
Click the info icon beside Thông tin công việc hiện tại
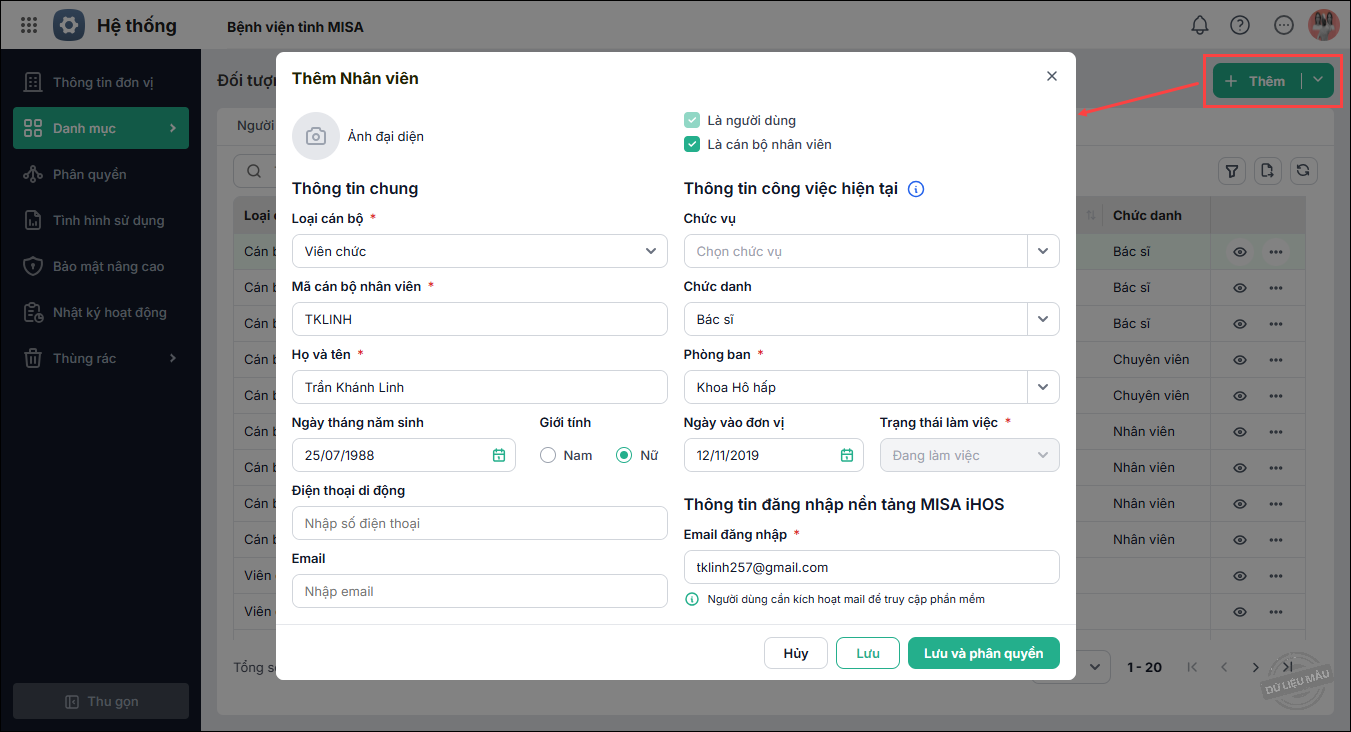tap(916, 188)
